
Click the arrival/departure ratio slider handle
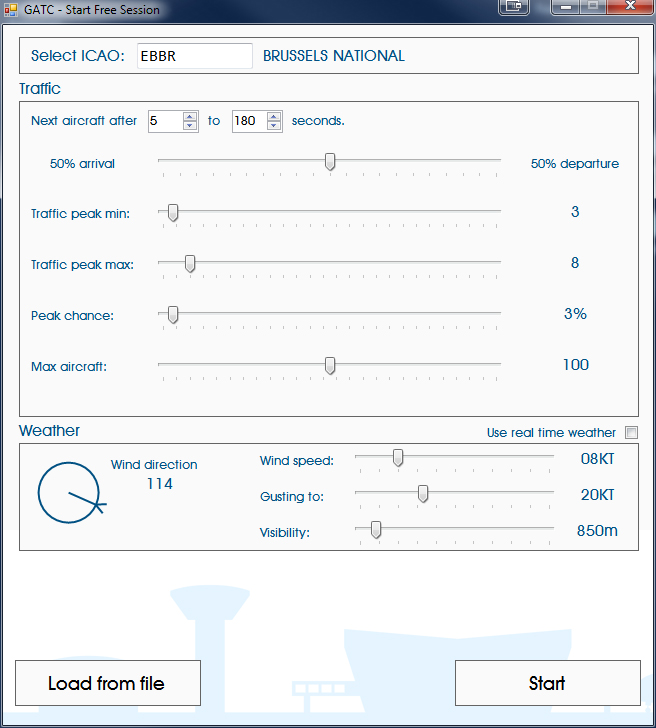330,162
